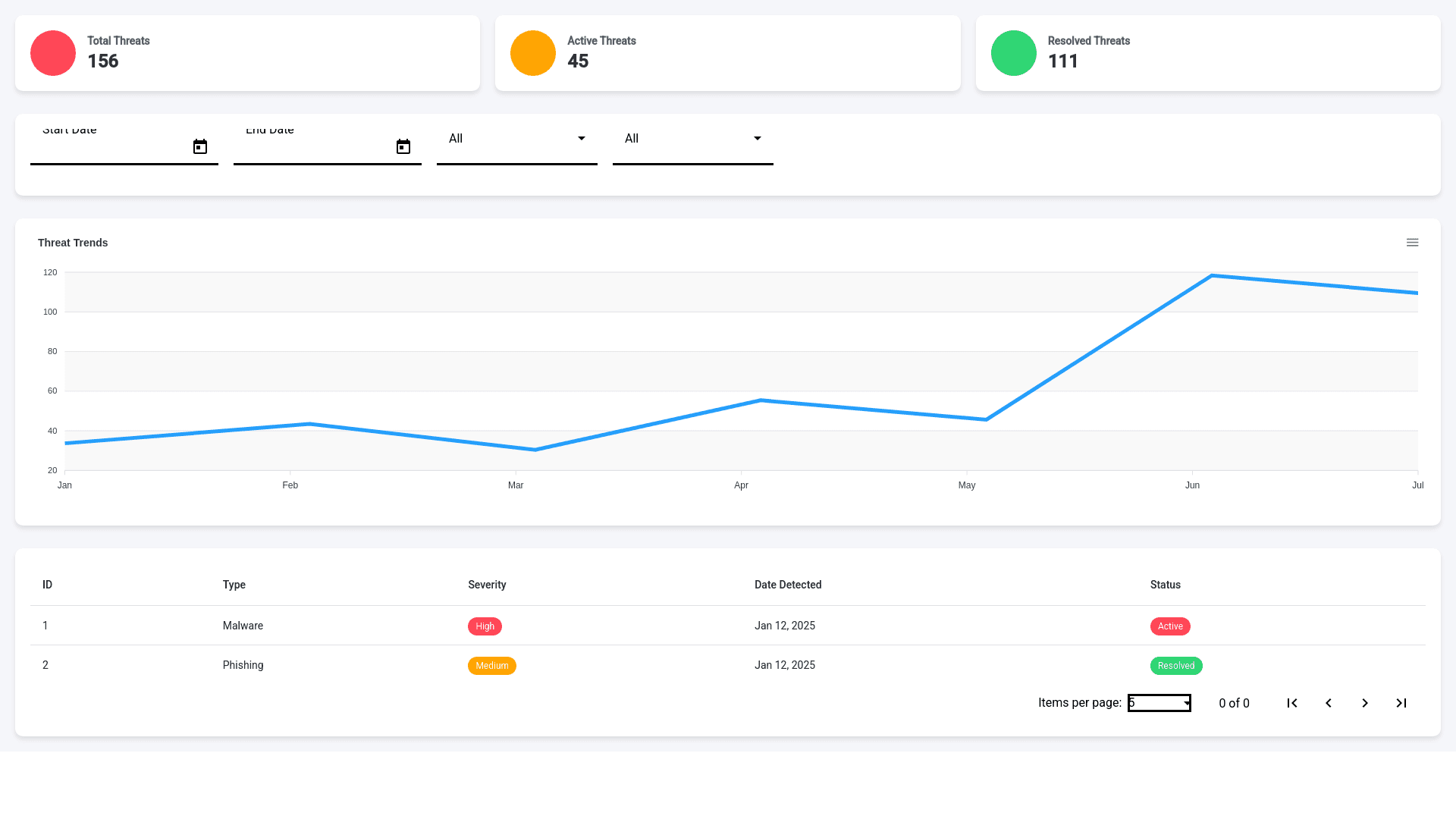
Task: Open the Threat Trends chart hamburger menu
Action: coord(1412,243)
